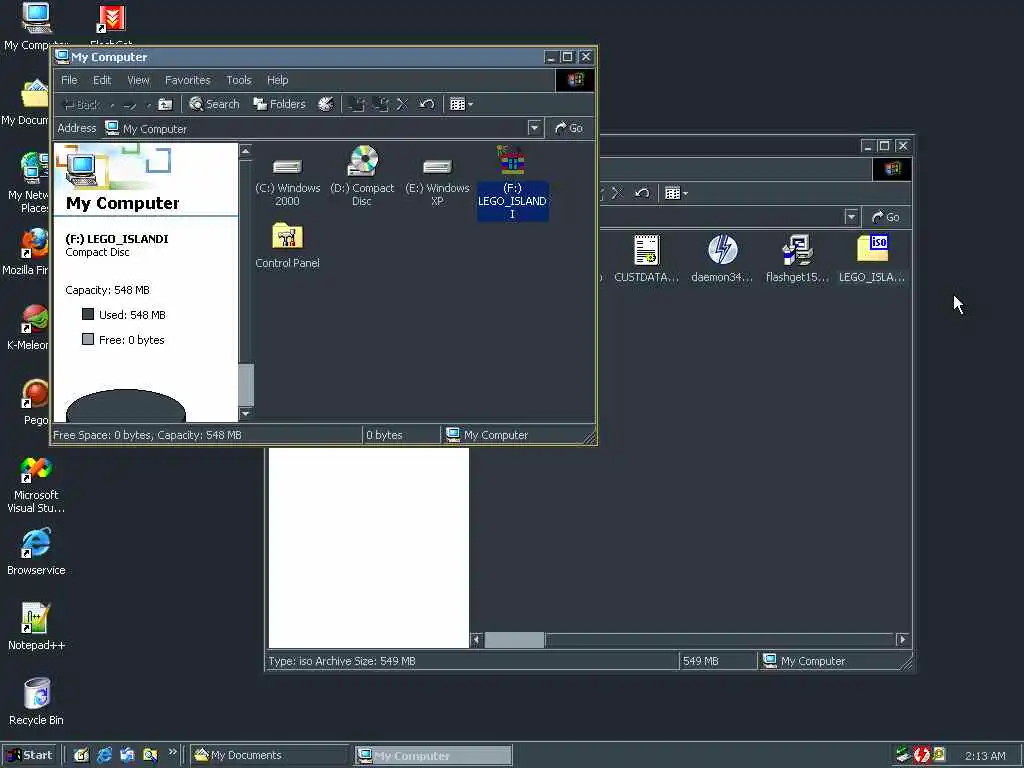The height and width of the screenshot is (768, 1024).
Task: Switch to My Documents taskbar button
Action: pyautogui.click(x=270, y=755)
